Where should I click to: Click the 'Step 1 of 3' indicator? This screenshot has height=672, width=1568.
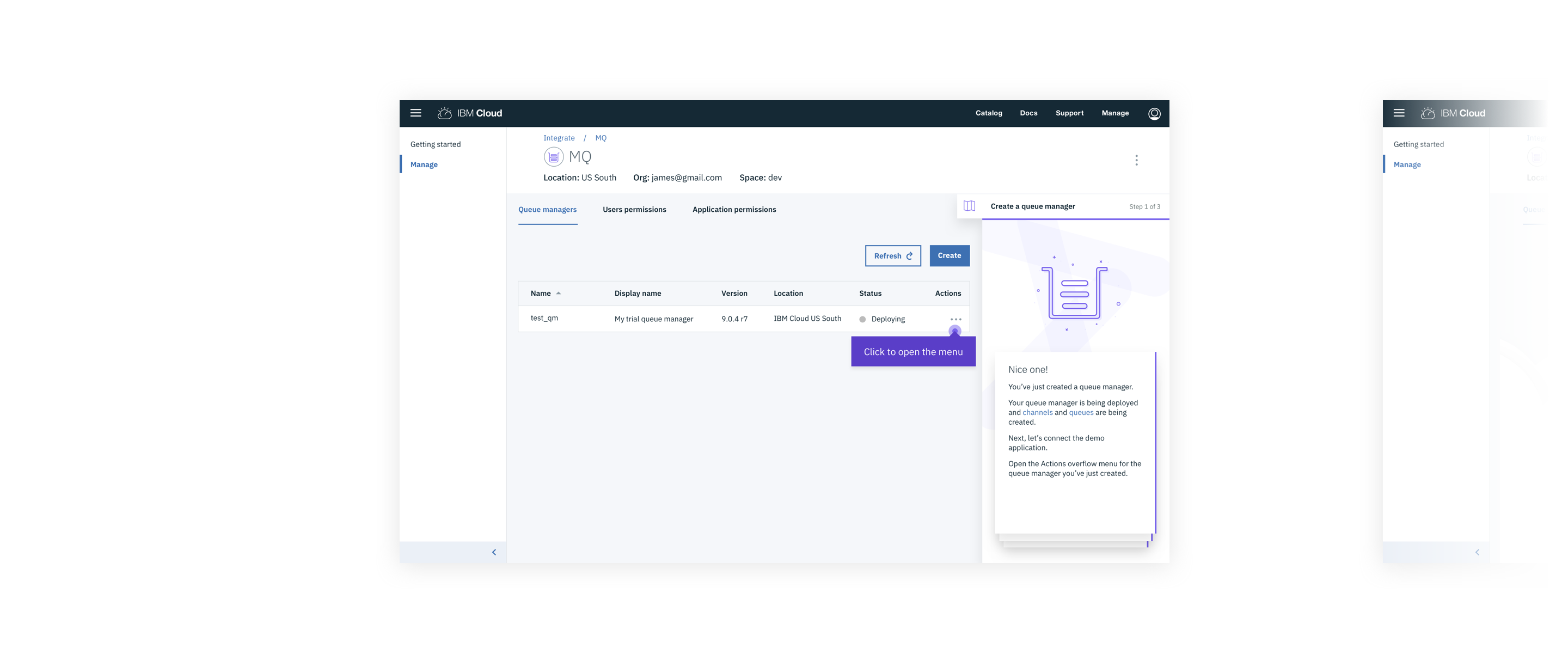click(x=1144, y=207)
